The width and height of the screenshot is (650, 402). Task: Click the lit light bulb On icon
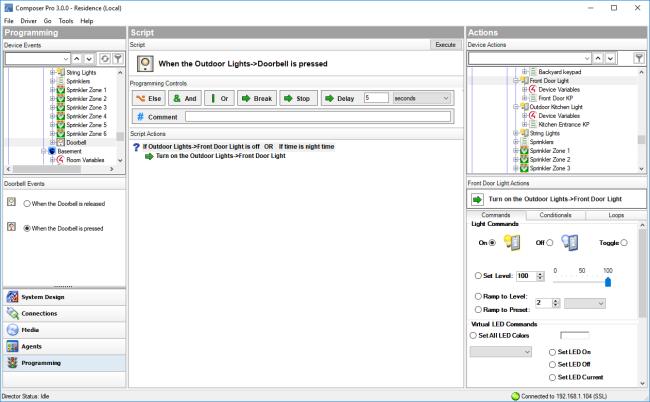(x=512, y=242)
